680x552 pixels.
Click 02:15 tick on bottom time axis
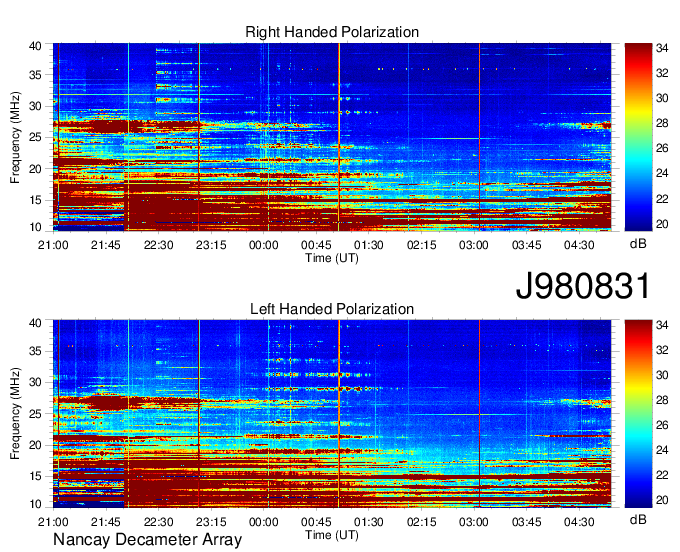421,522
